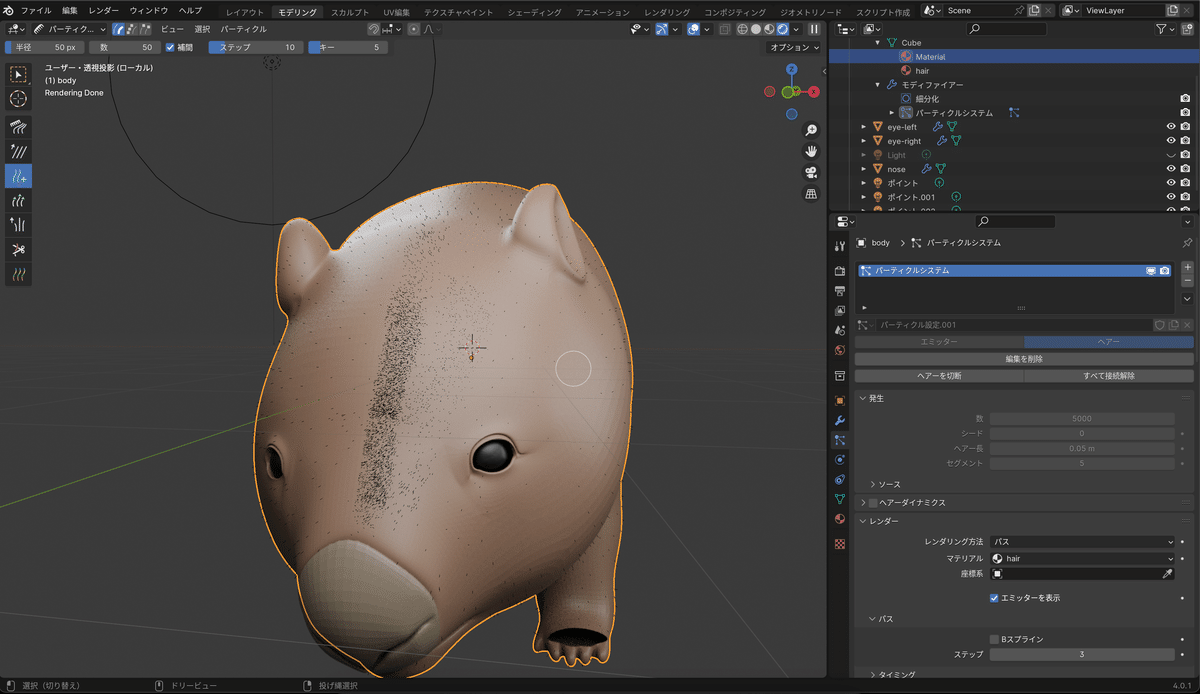The height and width of the screenshot is (694, 1200).
Task: Hide eye-right in the viewport
Action: click(x=1170, y=141)
